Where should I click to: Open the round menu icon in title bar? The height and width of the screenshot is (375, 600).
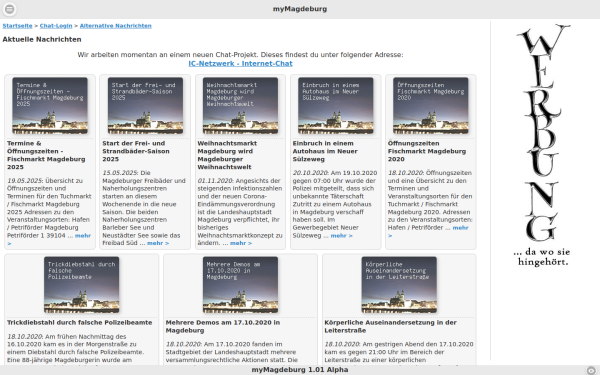(x=10, y=9)
